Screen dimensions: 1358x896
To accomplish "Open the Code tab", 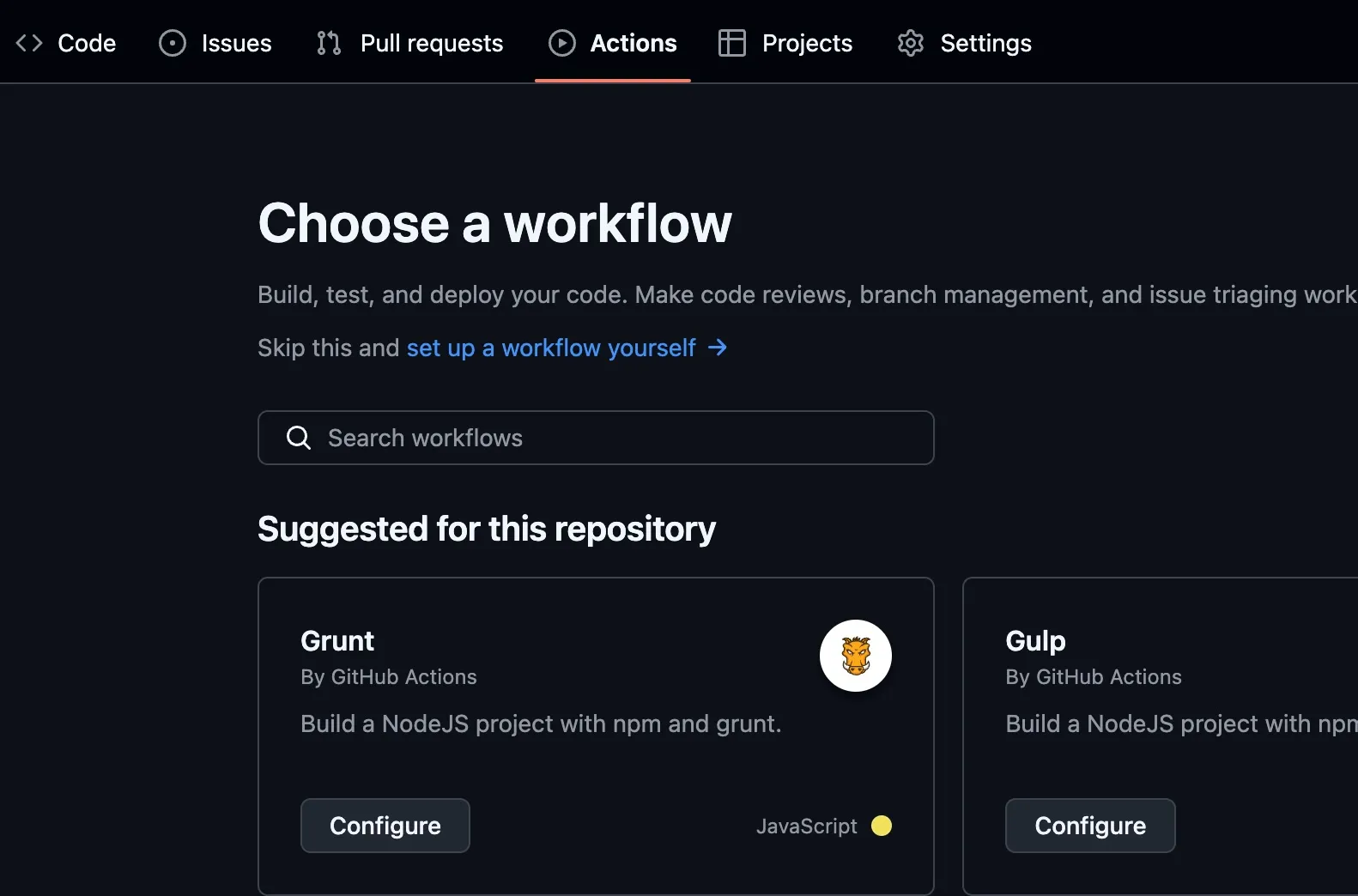I will (x=66, y=43).
